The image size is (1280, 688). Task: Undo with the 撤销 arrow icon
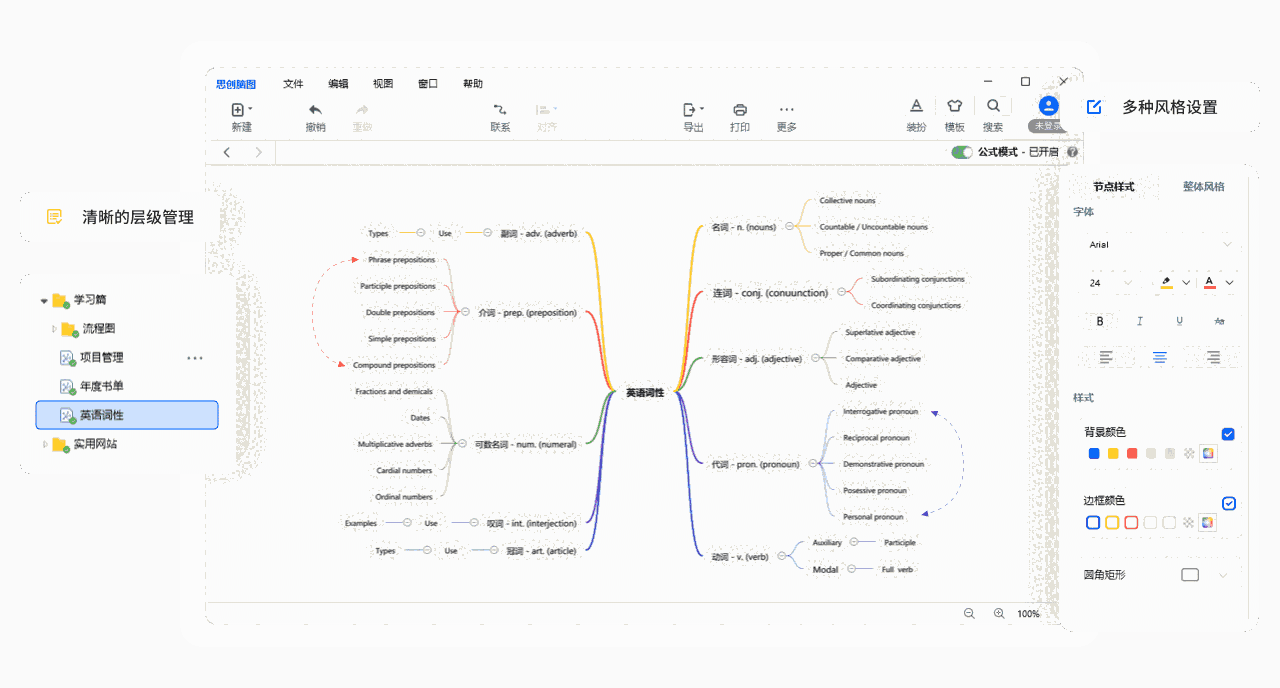[315, 110]
